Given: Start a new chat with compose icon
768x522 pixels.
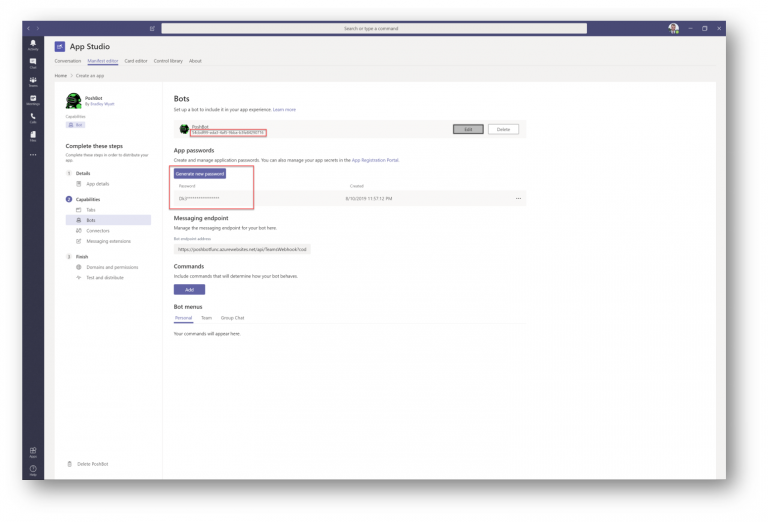Looking at the screenshot, I should 152,28.
